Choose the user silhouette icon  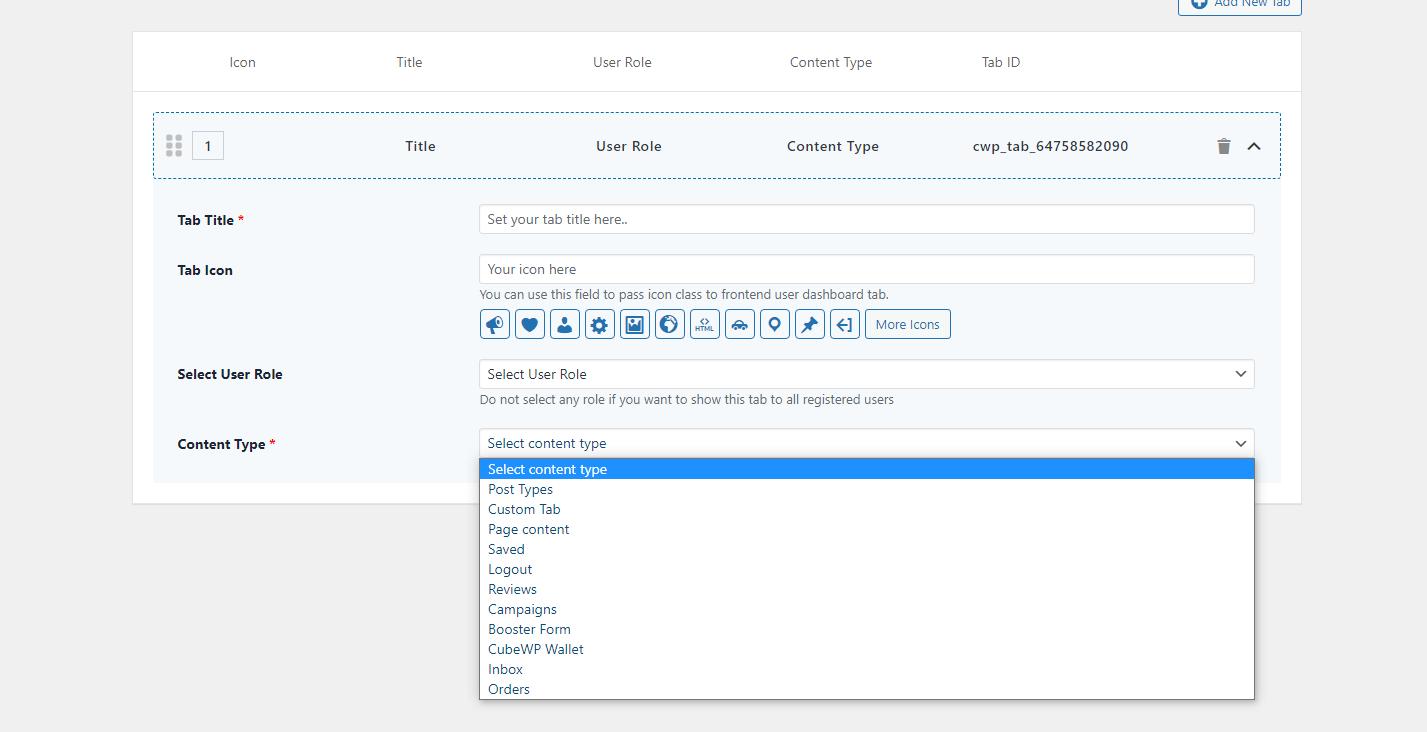coord(565,324)
